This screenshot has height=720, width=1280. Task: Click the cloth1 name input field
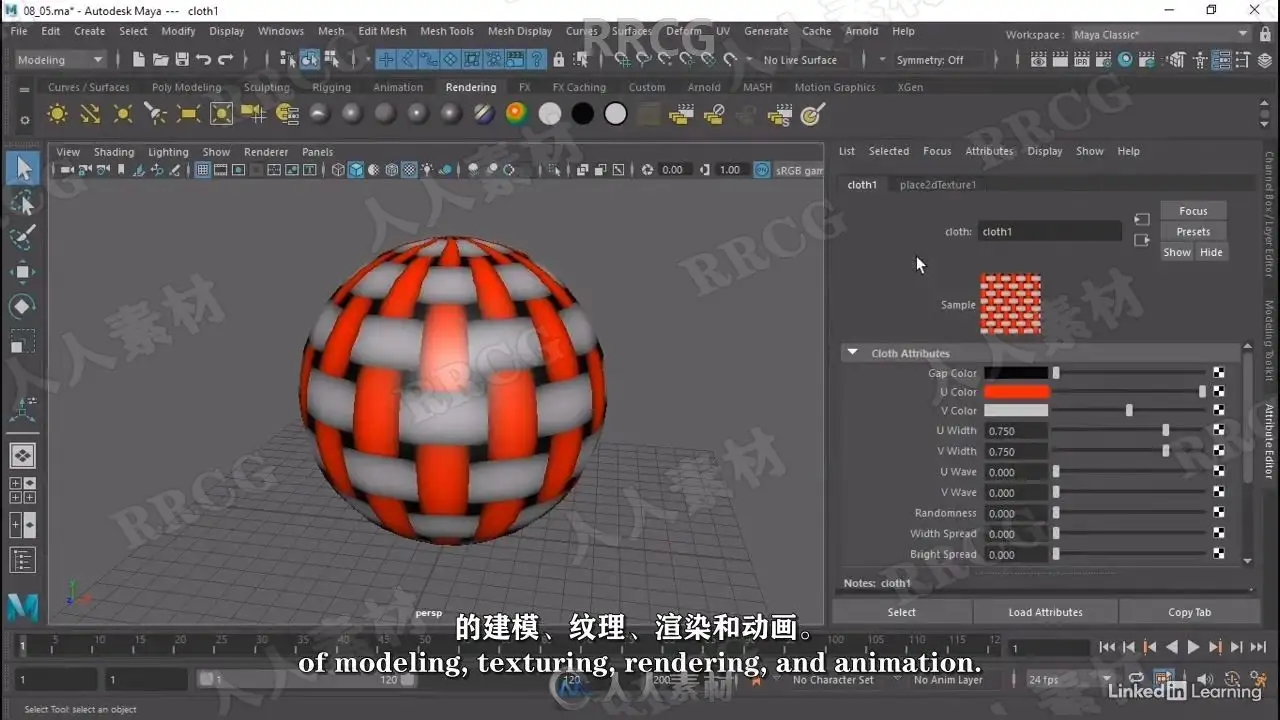tap(1049, 231)
